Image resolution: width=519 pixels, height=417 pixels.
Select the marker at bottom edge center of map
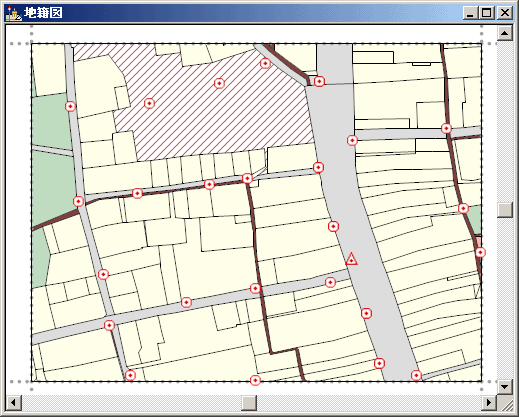255,380
